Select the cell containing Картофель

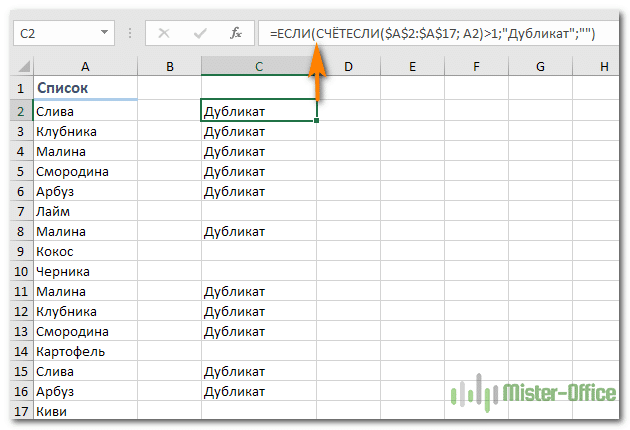tap(85, 351)
